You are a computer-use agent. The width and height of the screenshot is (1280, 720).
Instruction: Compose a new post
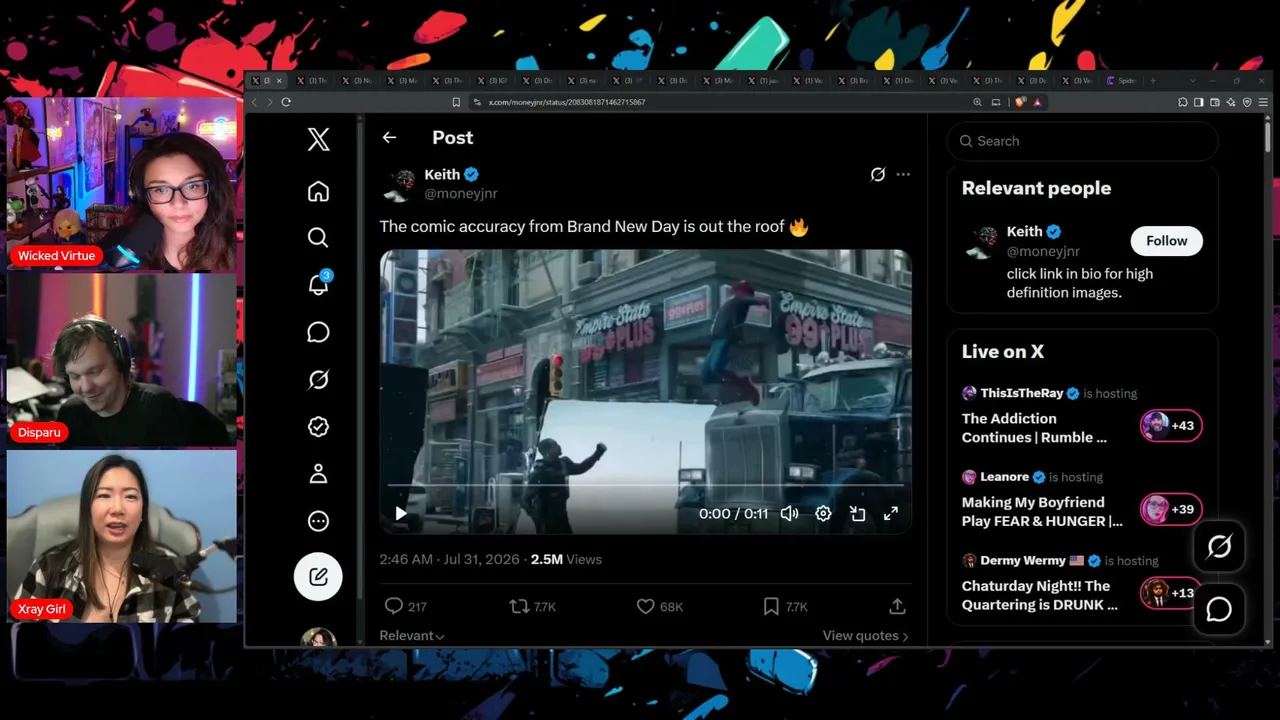318,576
